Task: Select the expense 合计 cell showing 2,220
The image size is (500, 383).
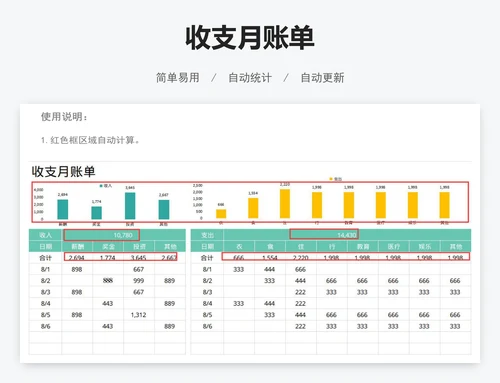Action: tap(301, 258)
